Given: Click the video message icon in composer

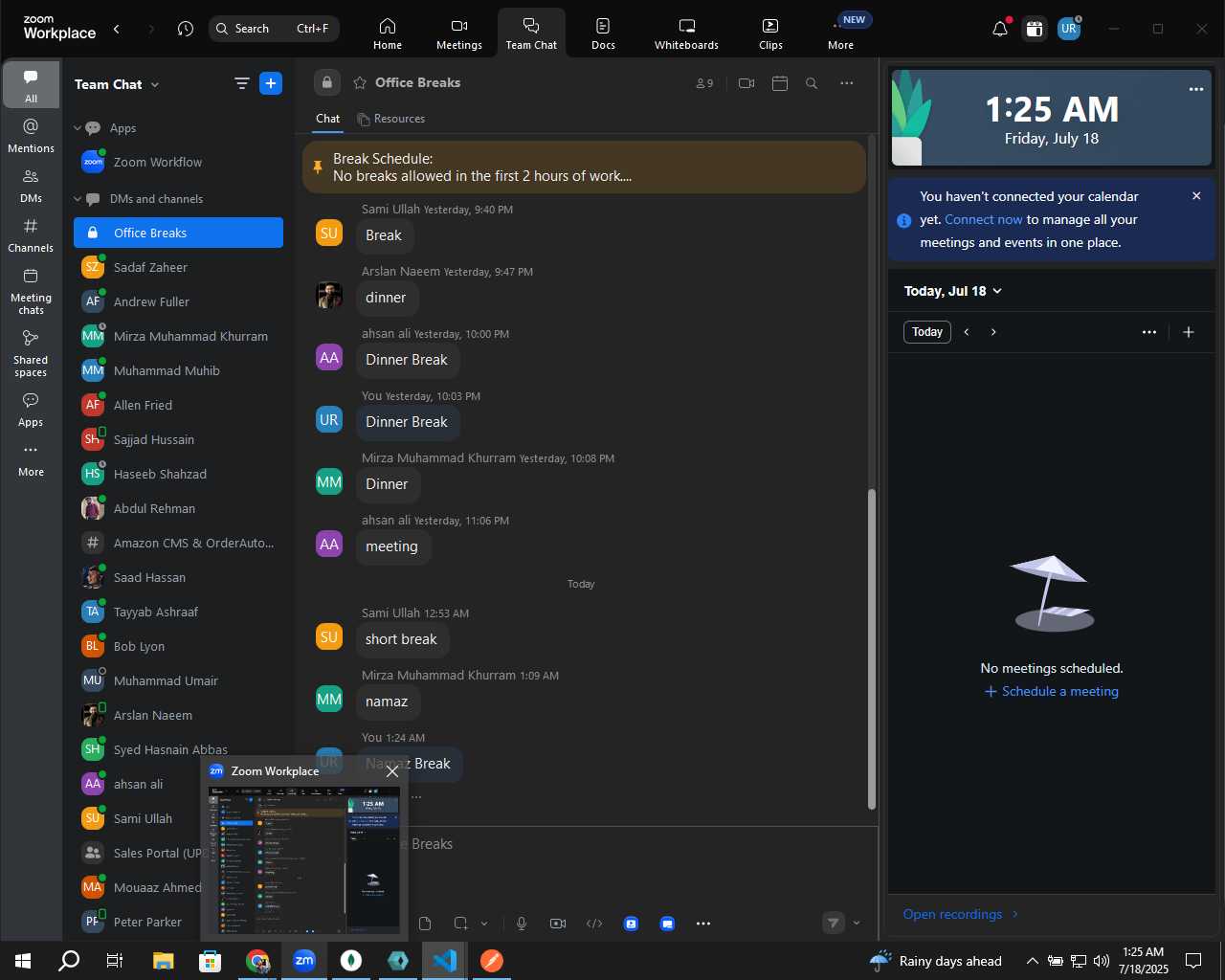Looking at the screenshot, I should [558, 924].
